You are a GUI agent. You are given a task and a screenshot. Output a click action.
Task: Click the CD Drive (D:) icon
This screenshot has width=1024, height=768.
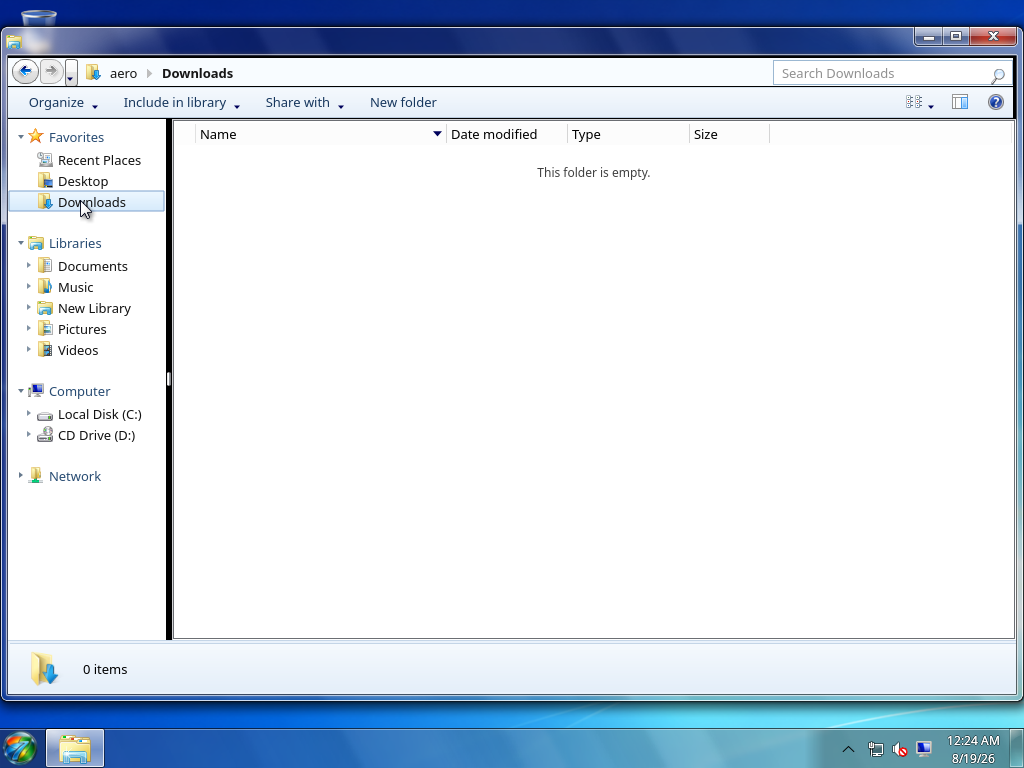pyautogui.click(x=45, y=434)
